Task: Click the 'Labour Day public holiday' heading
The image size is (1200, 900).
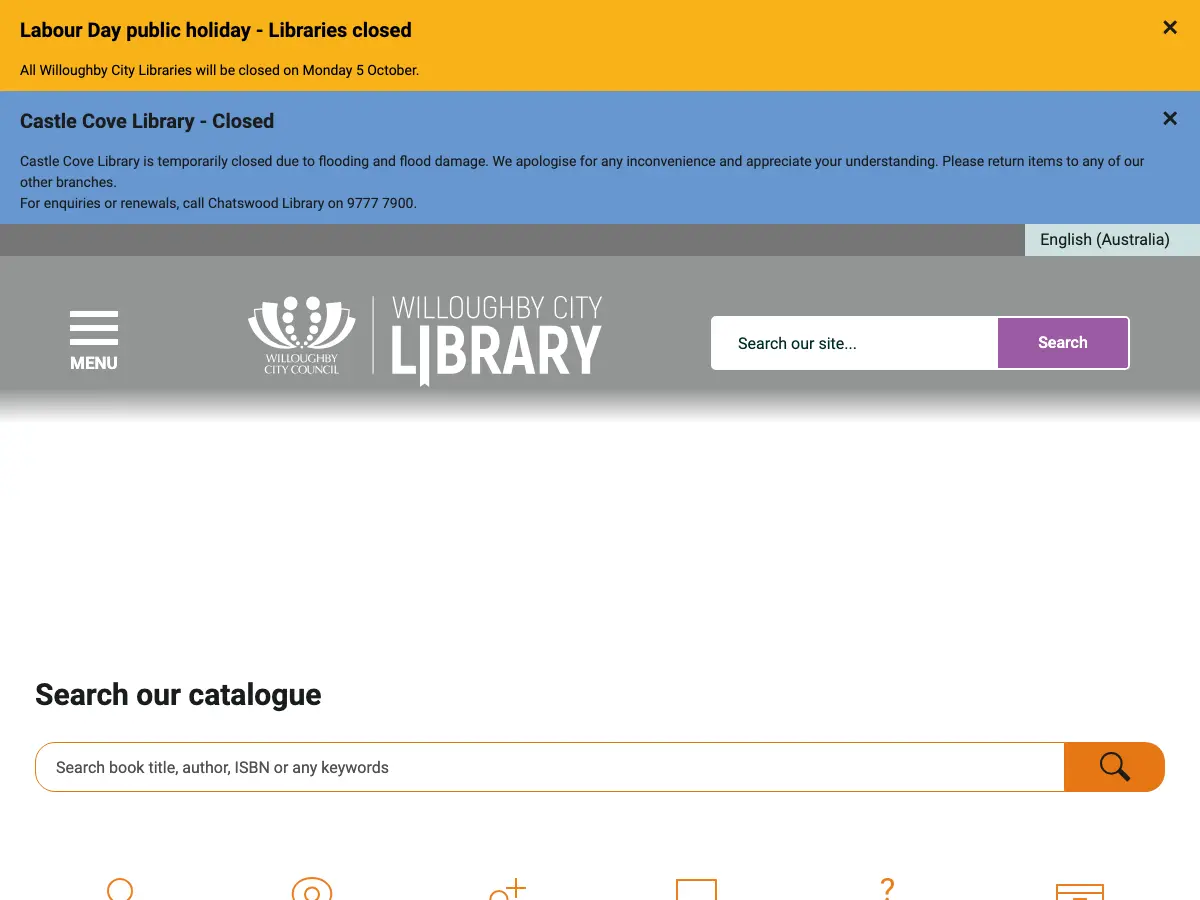Action: 216,30
